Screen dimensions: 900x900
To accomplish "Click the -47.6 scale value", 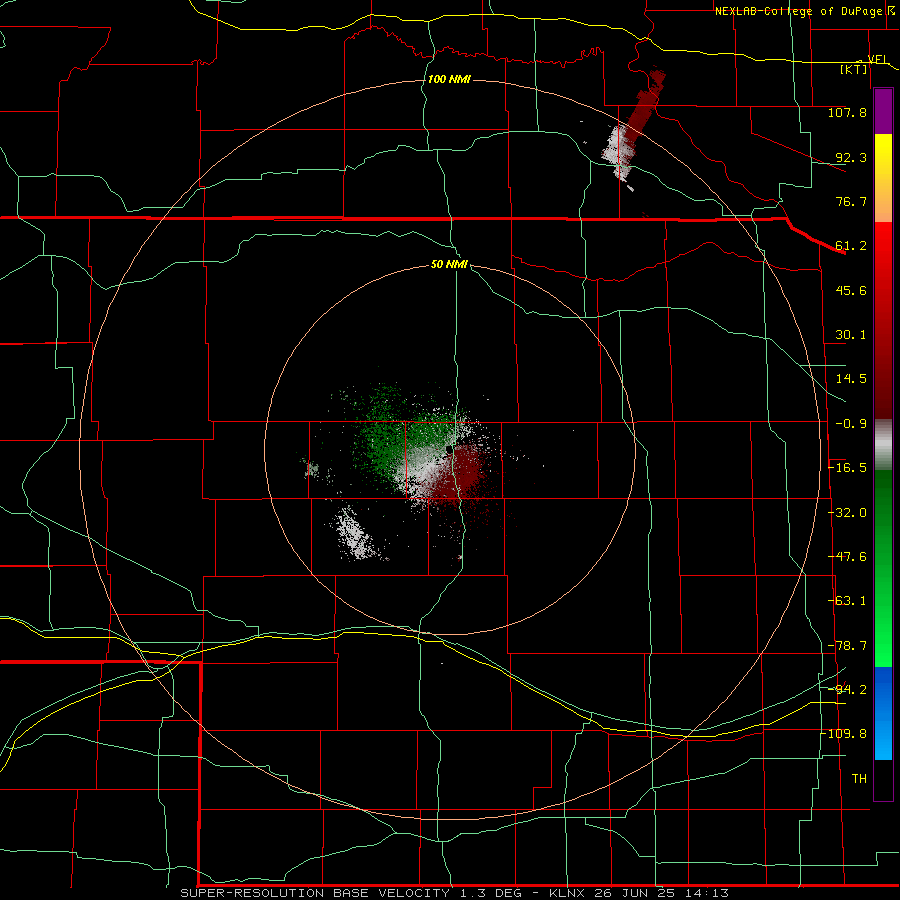I will tap(847, 557).
